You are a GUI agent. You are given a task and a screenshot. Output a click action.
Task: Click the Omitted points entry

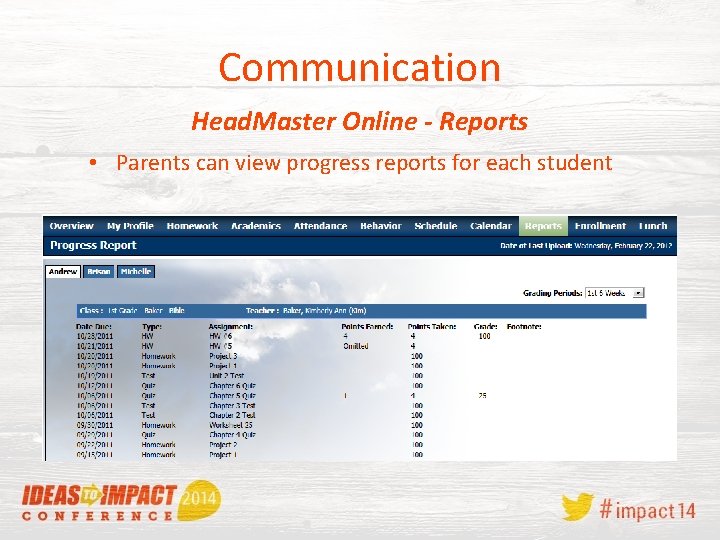(356, 346)
